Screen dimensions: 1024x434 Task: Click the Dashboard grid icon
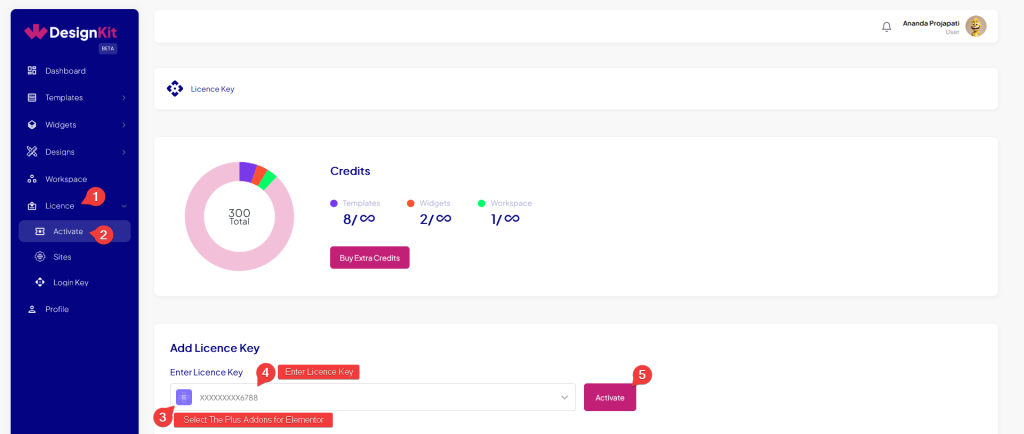pyautogui.click(x=32, y=70)
